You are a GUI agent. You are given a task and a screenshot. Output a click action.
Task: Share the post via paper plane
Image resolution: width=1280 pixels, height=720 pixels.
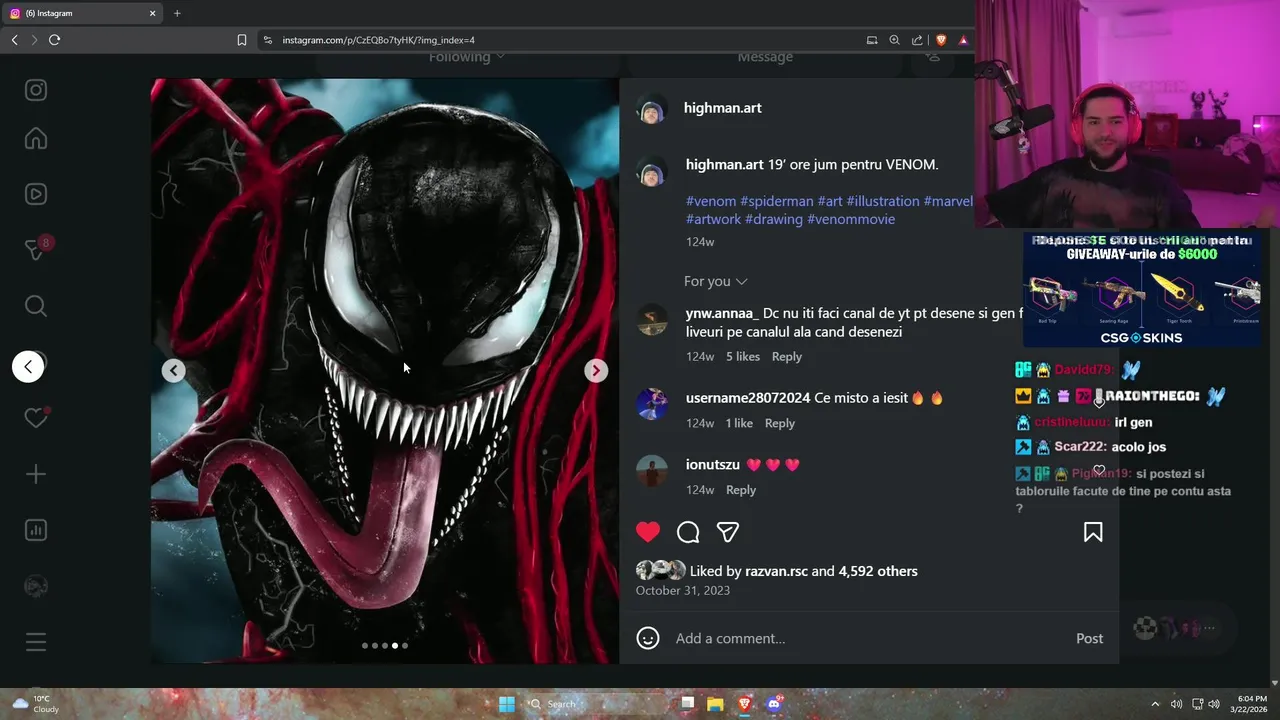[x=728, y=532]
